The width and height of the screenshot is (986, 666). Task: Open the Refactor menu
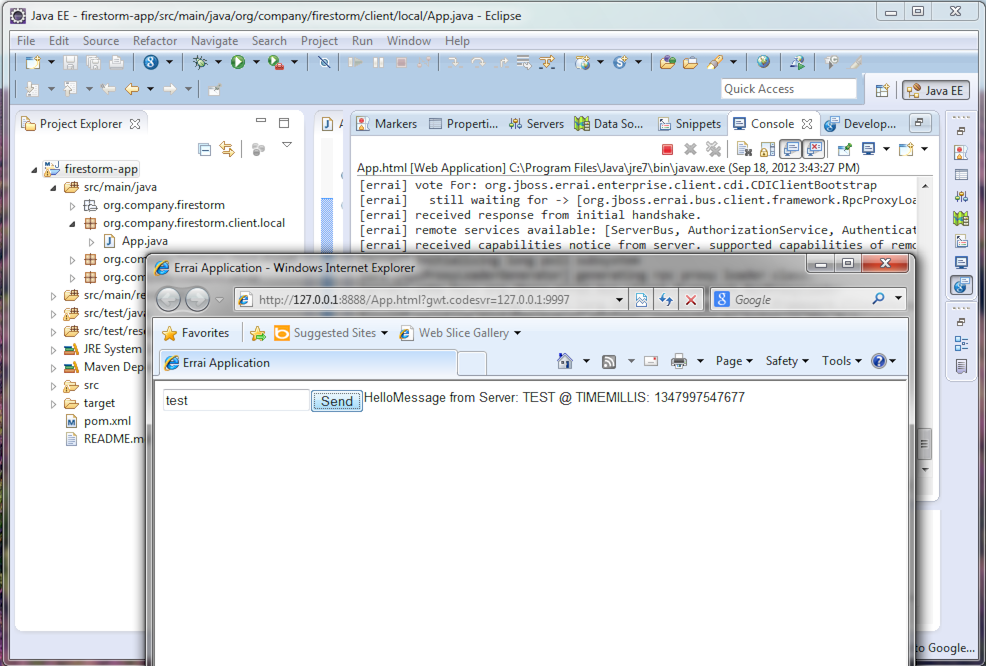tap(155, 41)
